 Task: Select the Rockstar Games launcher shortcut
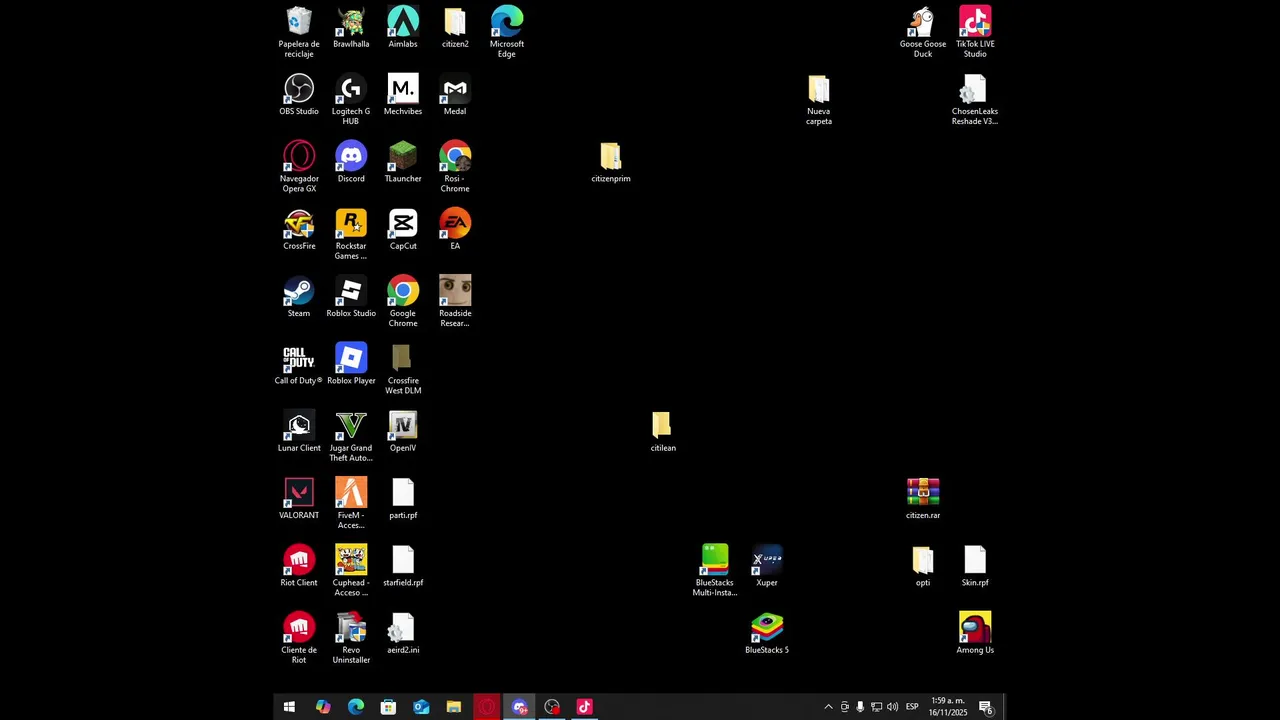[351, 234]
